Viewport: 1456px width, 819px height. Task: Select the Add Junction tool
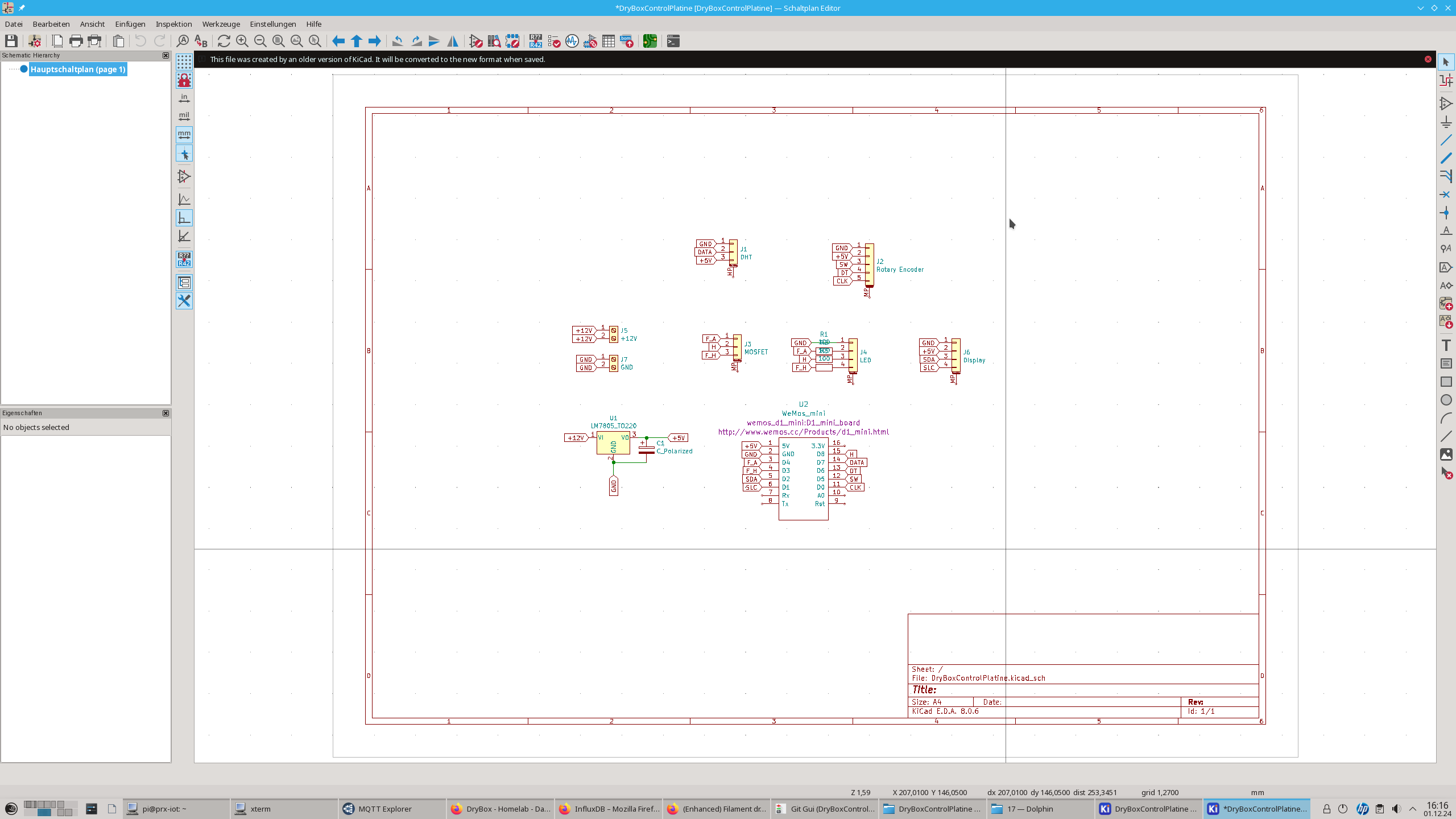[x=1446, y=213]
